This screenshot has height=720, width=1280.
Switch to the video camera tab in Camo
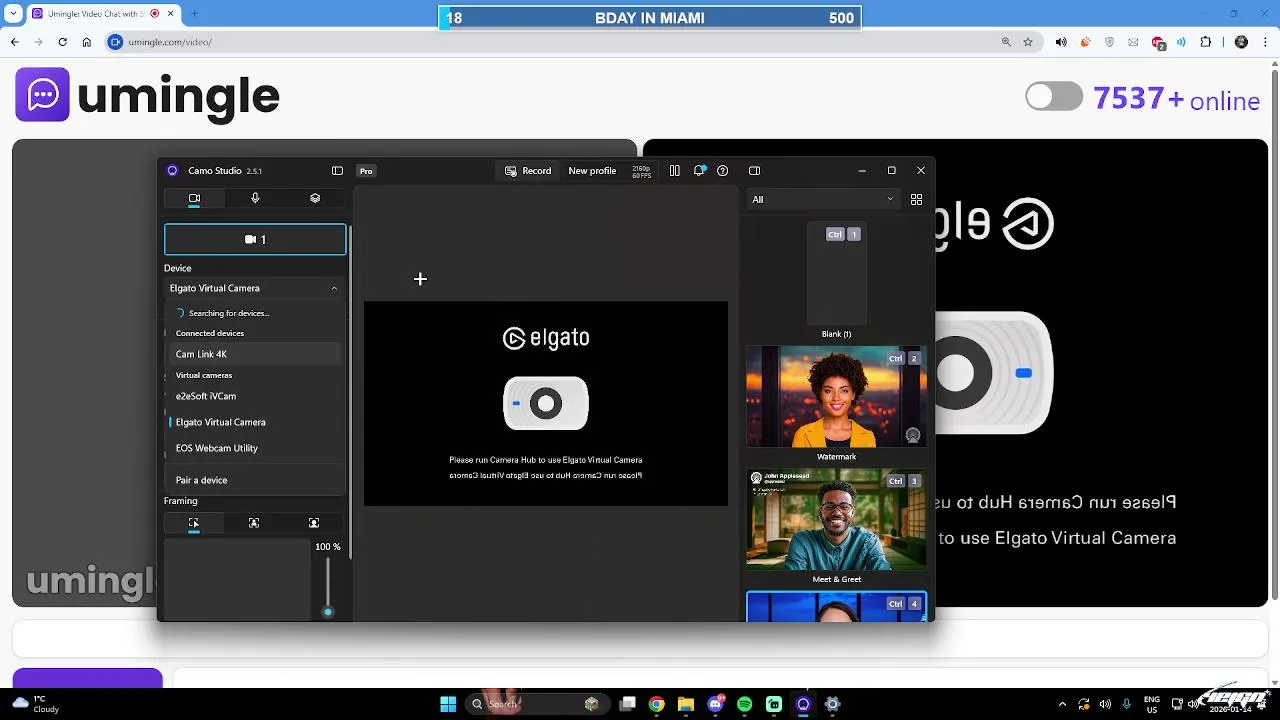tap(194, 199)
